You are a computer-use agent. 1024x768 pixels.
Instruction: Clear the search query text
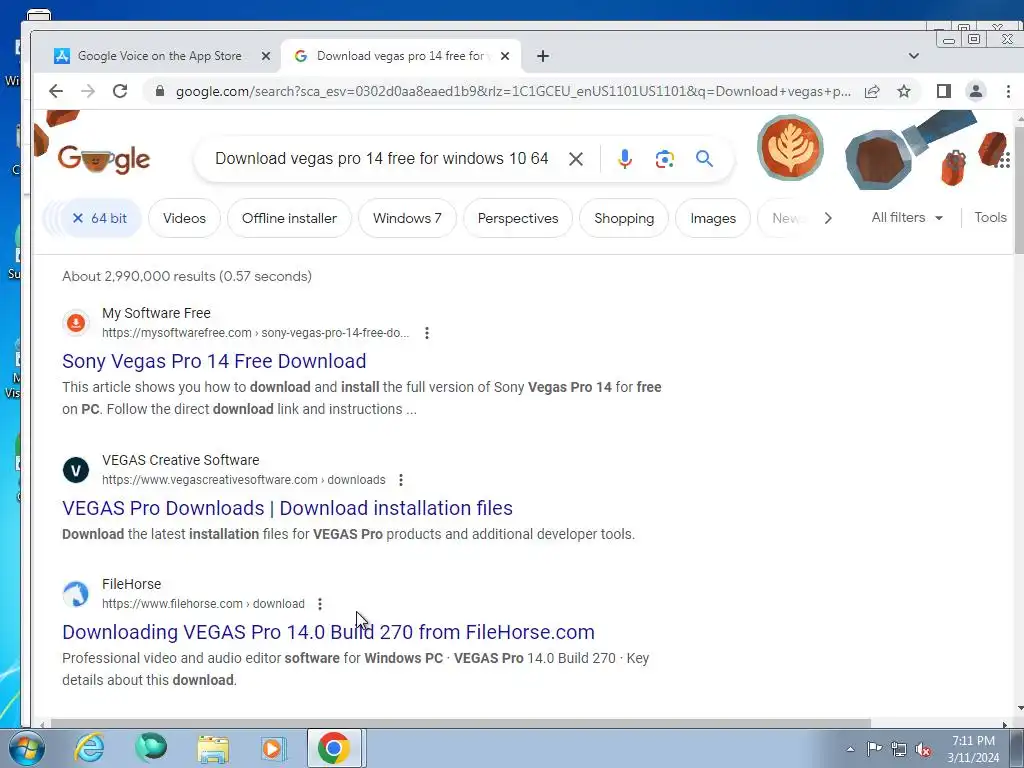[x=575, y=159]
